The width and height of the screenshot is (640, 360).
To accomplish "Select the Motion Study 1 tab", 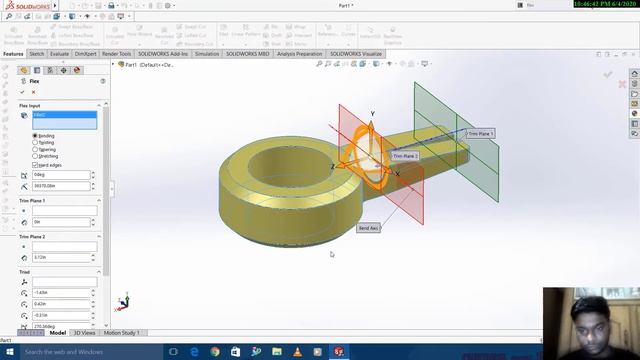I will click(x=122, y=333).
